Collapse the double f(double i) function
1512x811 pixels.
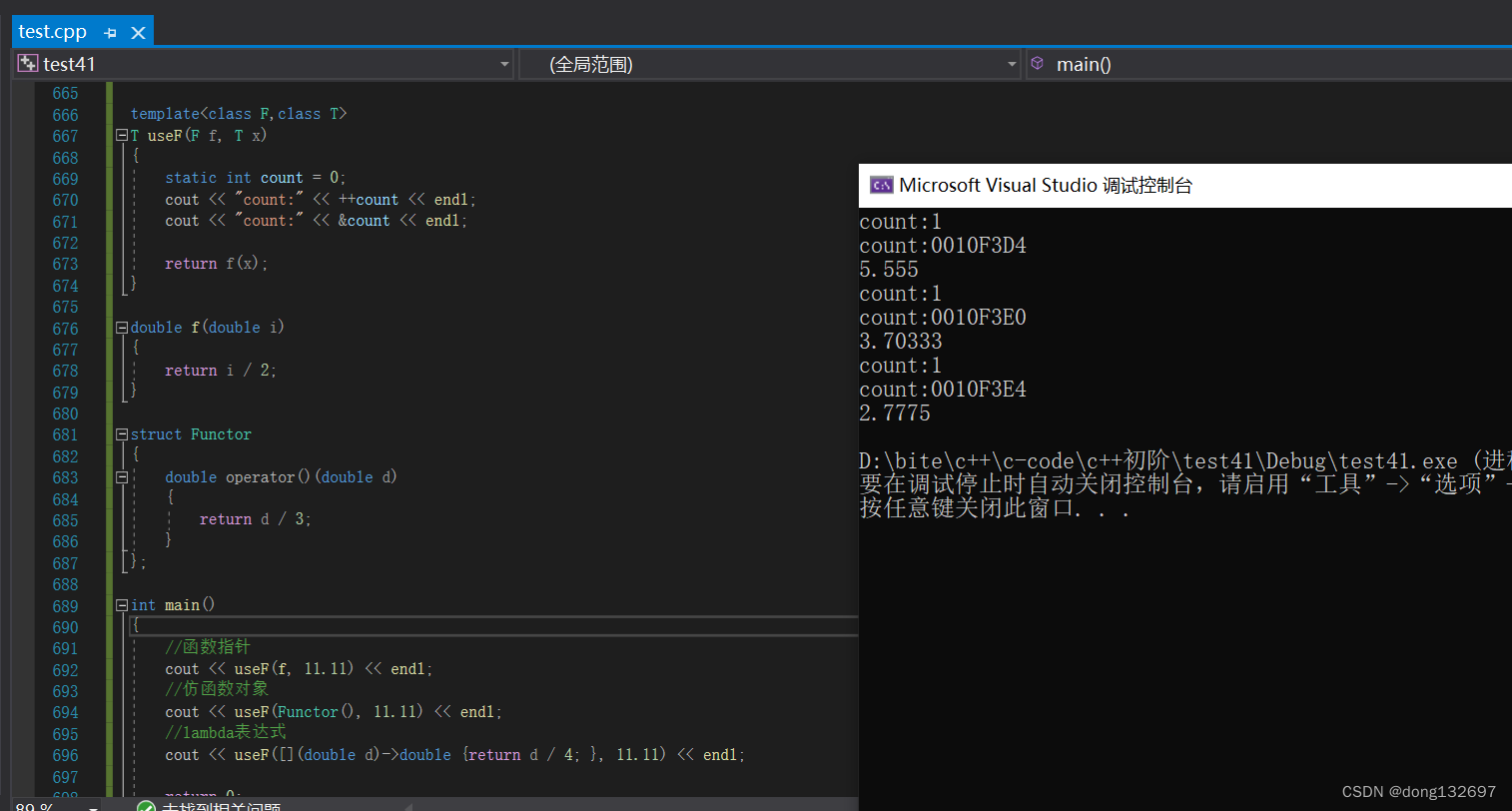pyautogui.click(x=122, y=328)
